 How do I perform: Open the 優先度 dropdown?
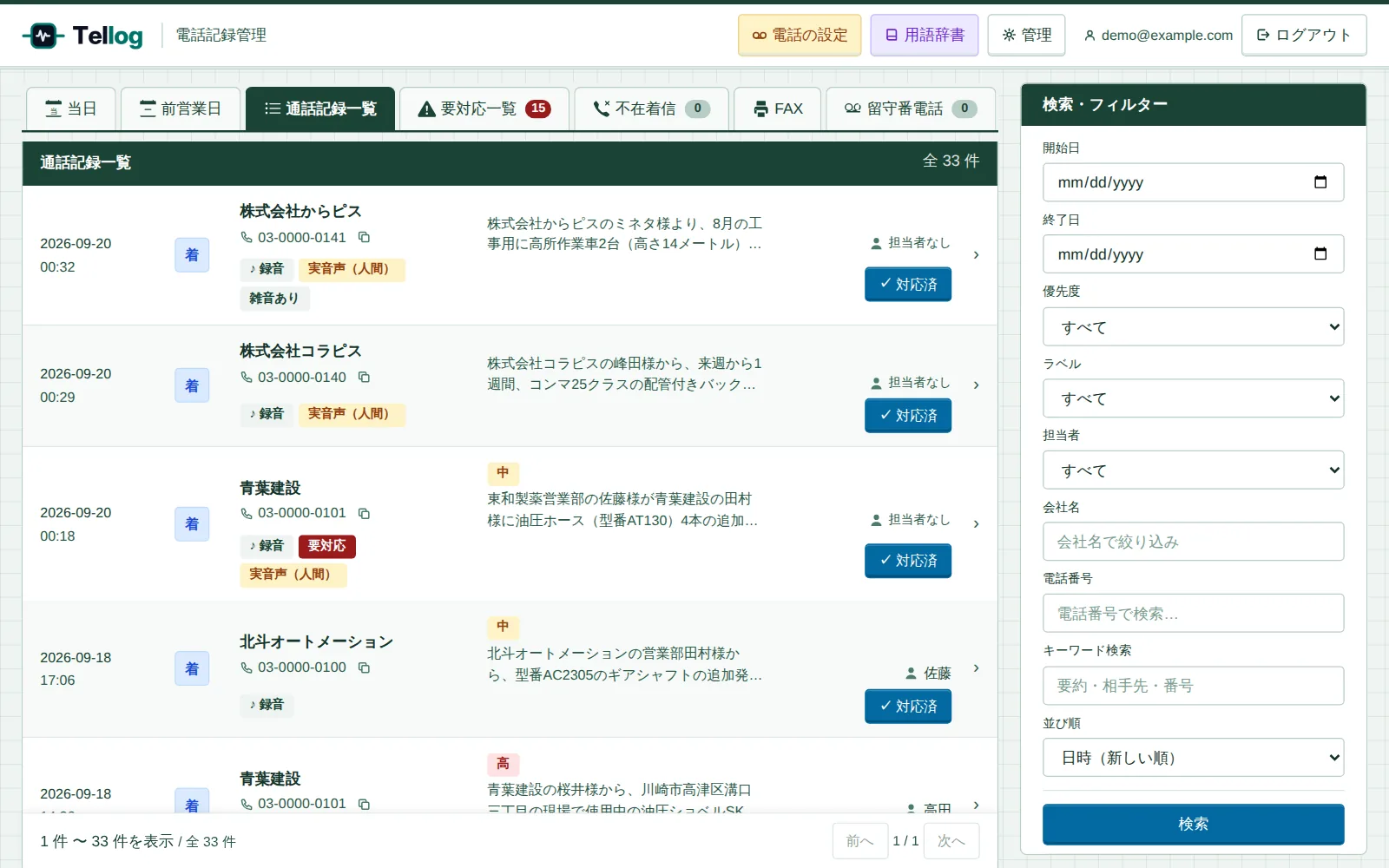[x=1193, y=327]
